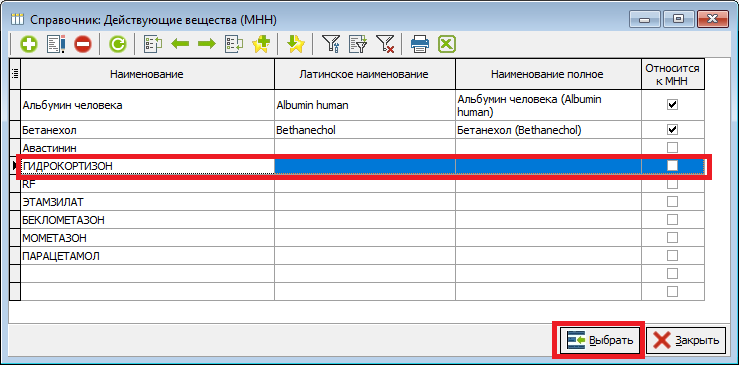Select the 'Бетанехол' name cell

[147, 130]
